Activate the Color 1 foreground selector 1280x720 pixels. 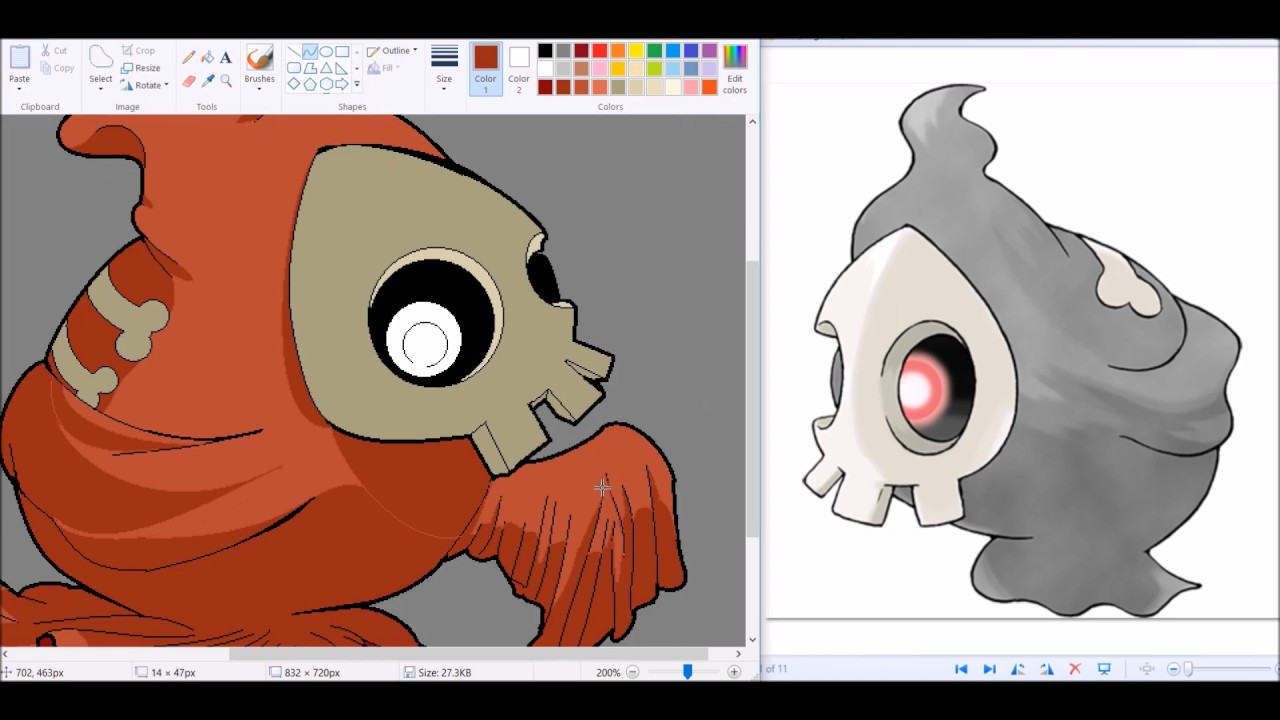pyautogui.click(x=485, y=69)
